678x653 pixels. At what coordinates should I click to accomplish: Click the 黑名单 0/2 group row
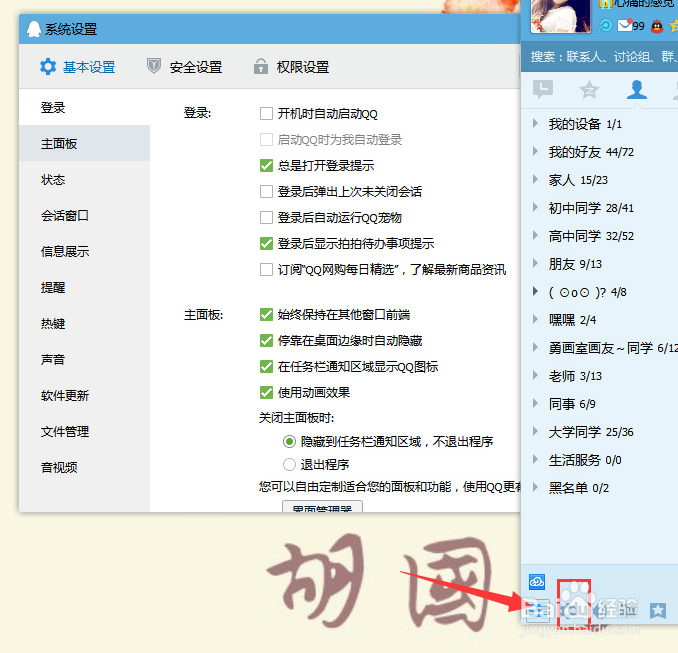click(x=599, y=488)
